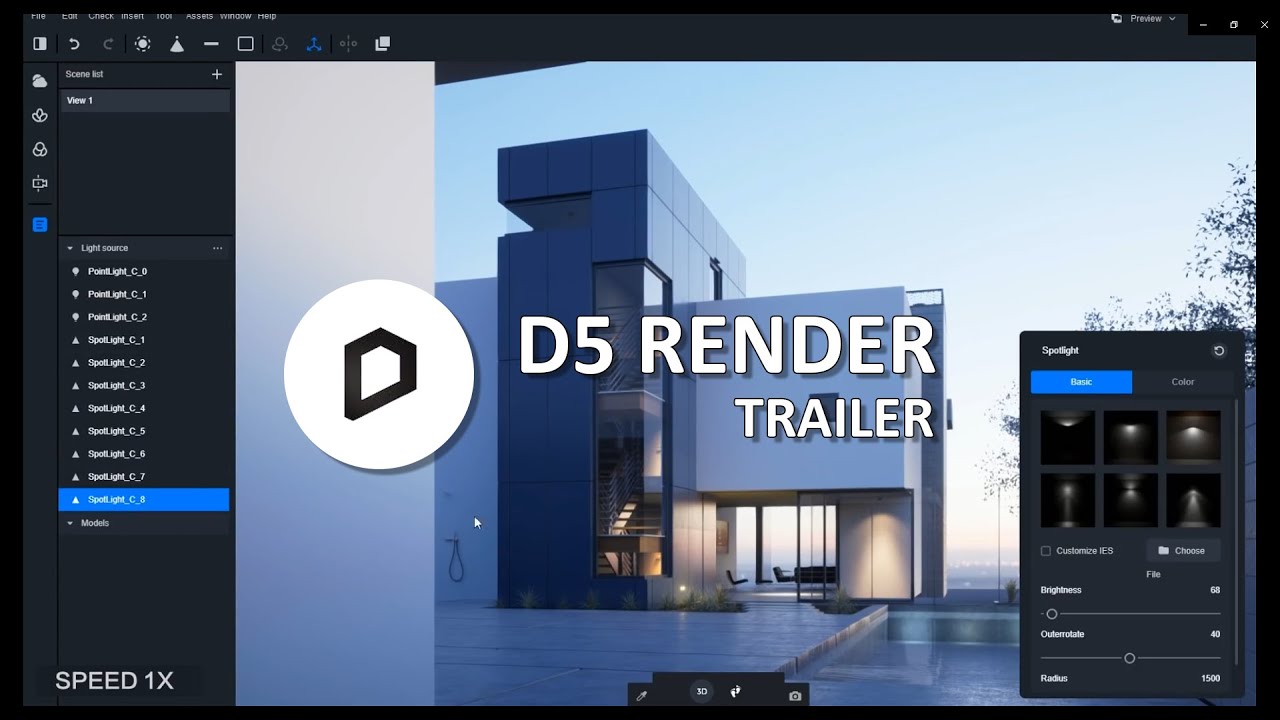Collapse the Light source group
Viewport: 1280px width, 720px height.
click(x=70, y=248)
